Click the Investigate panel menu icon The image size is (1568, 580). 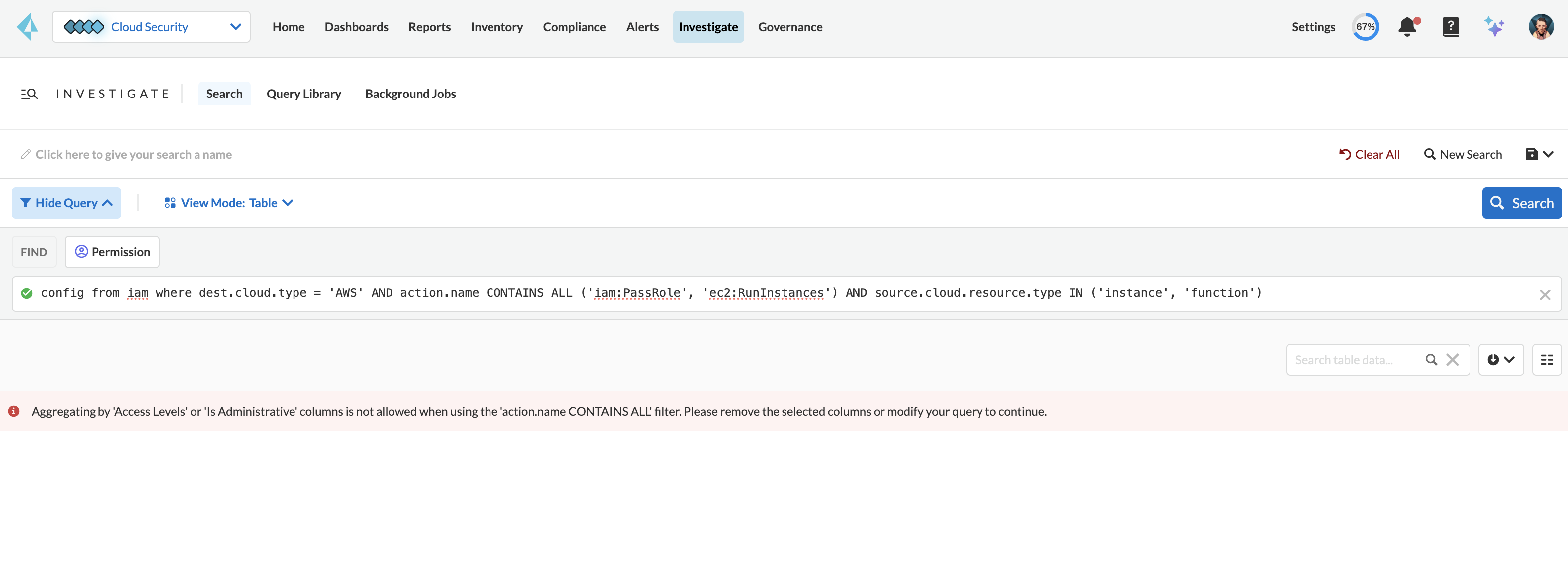pos(29,94)
